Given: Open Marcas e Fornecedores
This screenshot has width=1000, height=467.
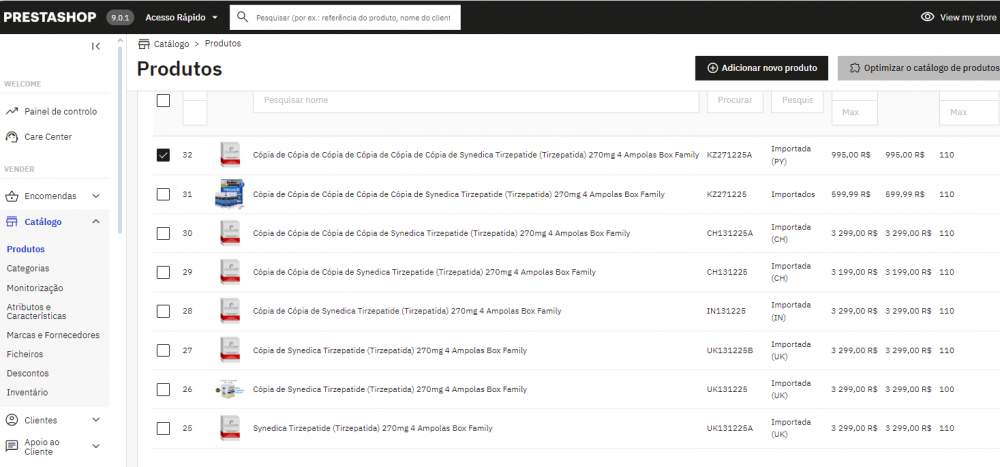Looking at the screenshot, I should click(53, 335).
